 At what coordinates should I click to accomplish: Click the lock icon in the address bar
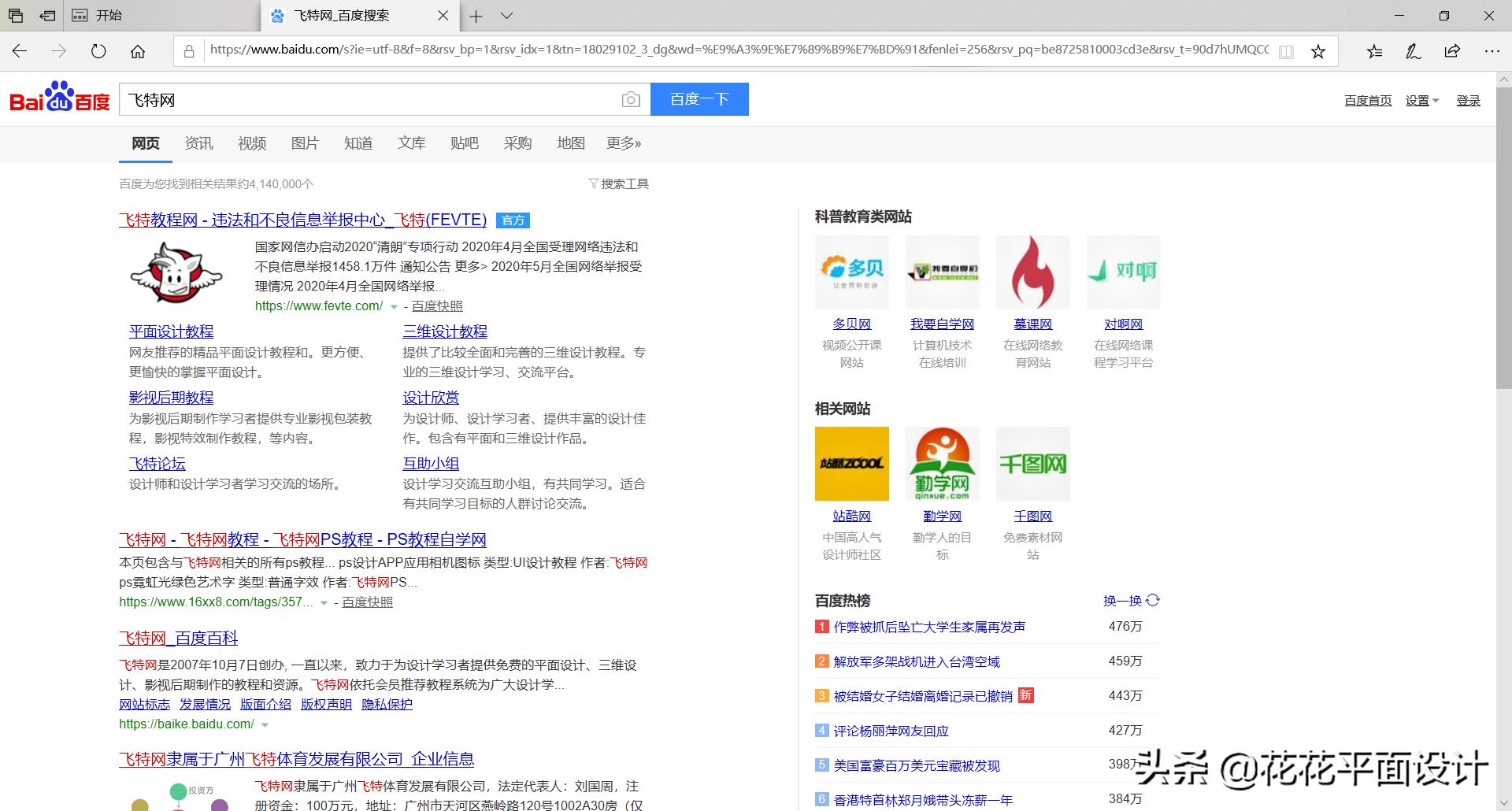tap(189, 51)
